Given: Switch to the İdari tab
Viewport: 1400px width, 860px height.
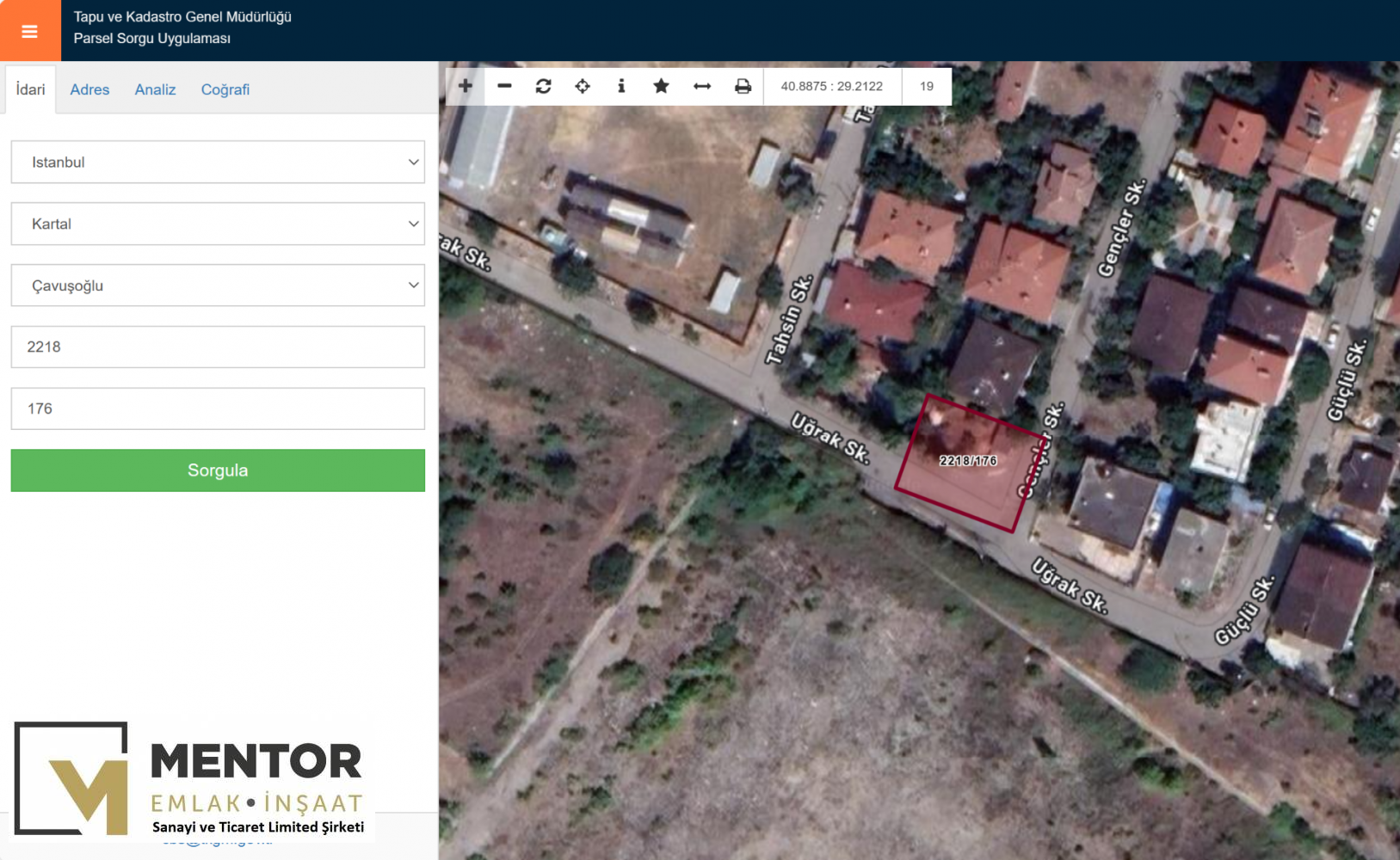Looking at the screenshot, I should click(30, 89).
